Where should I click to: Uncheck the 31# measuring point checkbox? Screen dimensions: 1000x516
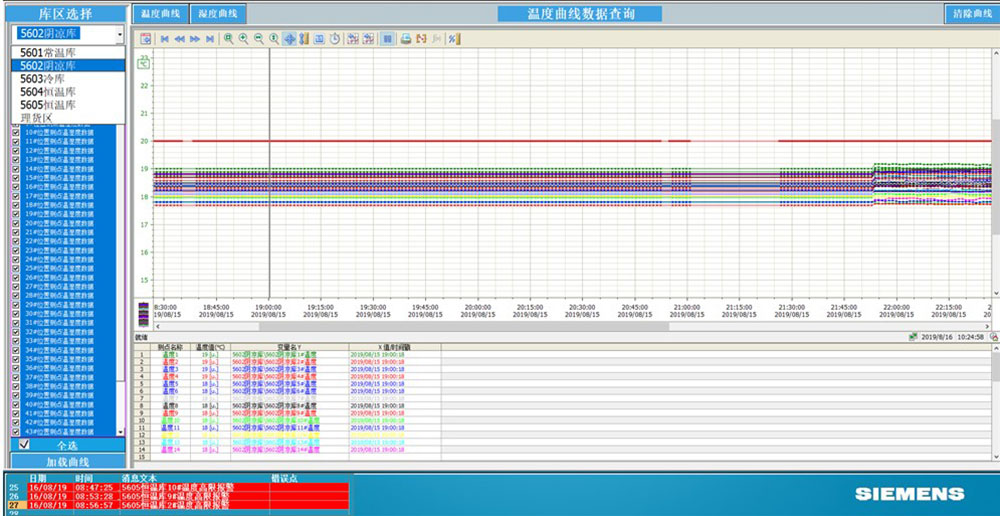[16, 322]
